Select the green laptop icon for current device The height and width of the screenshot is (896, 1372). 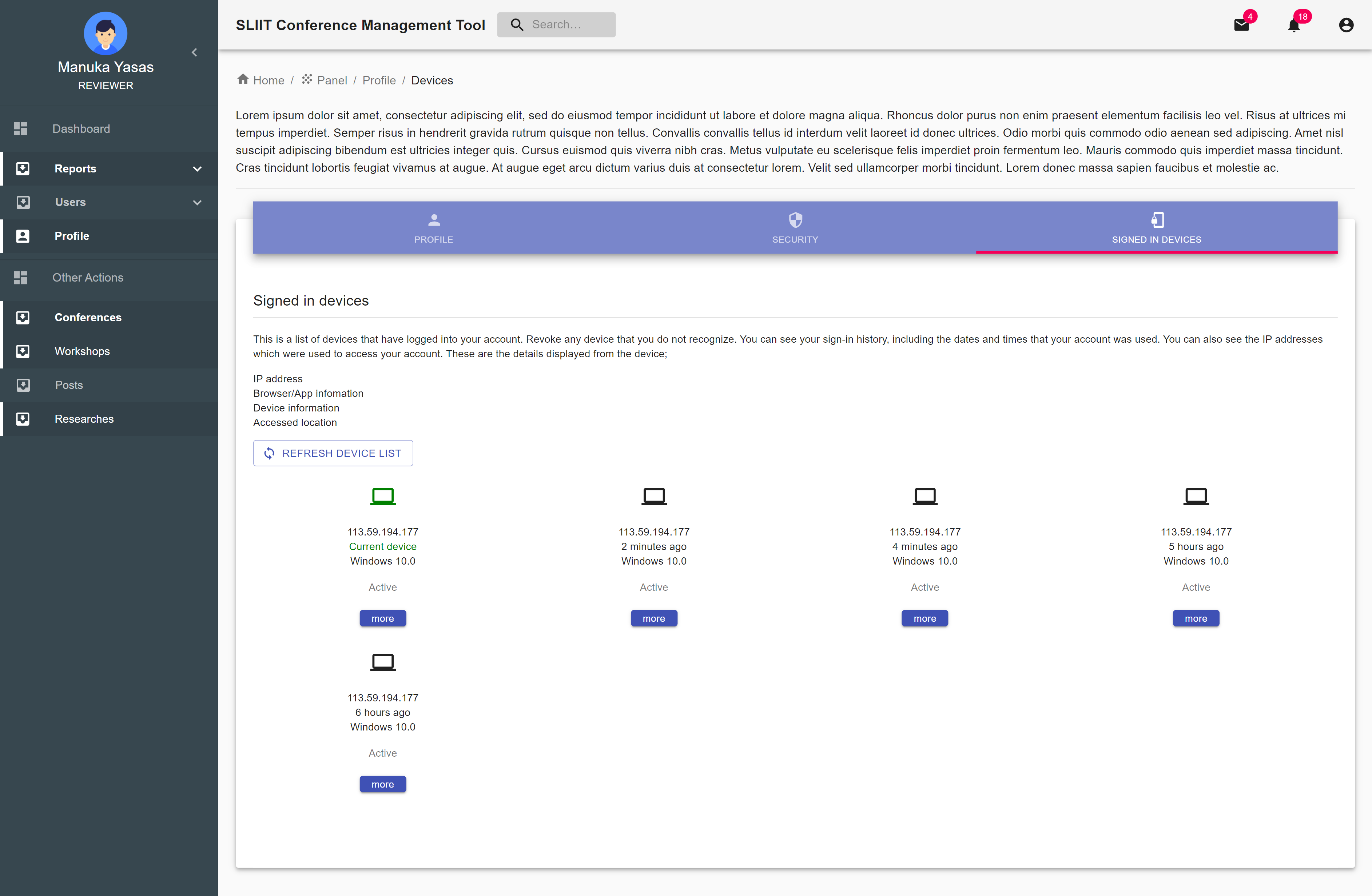[x=382, y=496]
